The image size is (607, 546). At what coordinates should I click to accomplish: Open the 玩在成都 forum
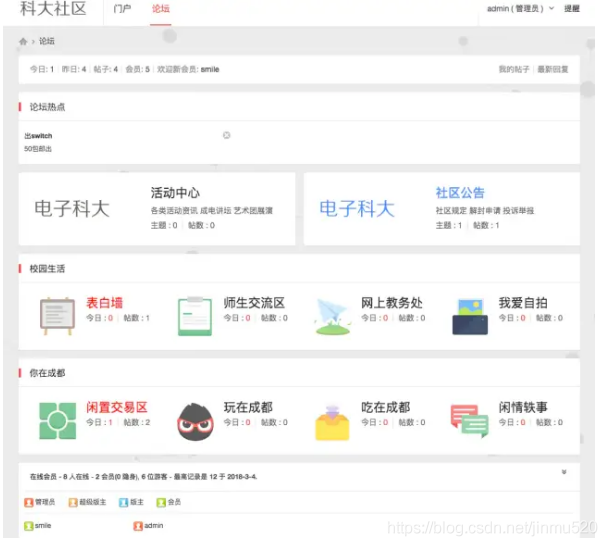(248, 407)
